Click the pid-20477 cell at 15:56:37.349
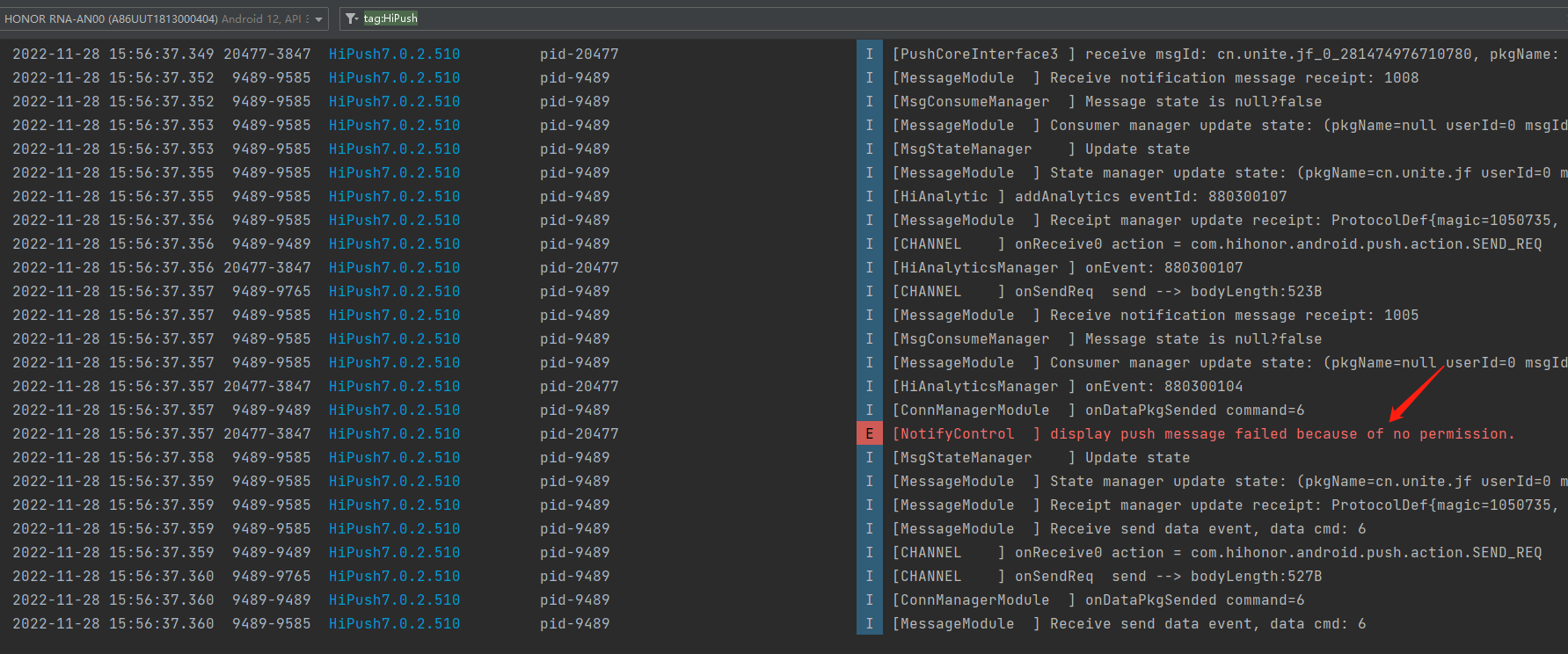This screenshot has width=1568, height=654. coord(579,54)
